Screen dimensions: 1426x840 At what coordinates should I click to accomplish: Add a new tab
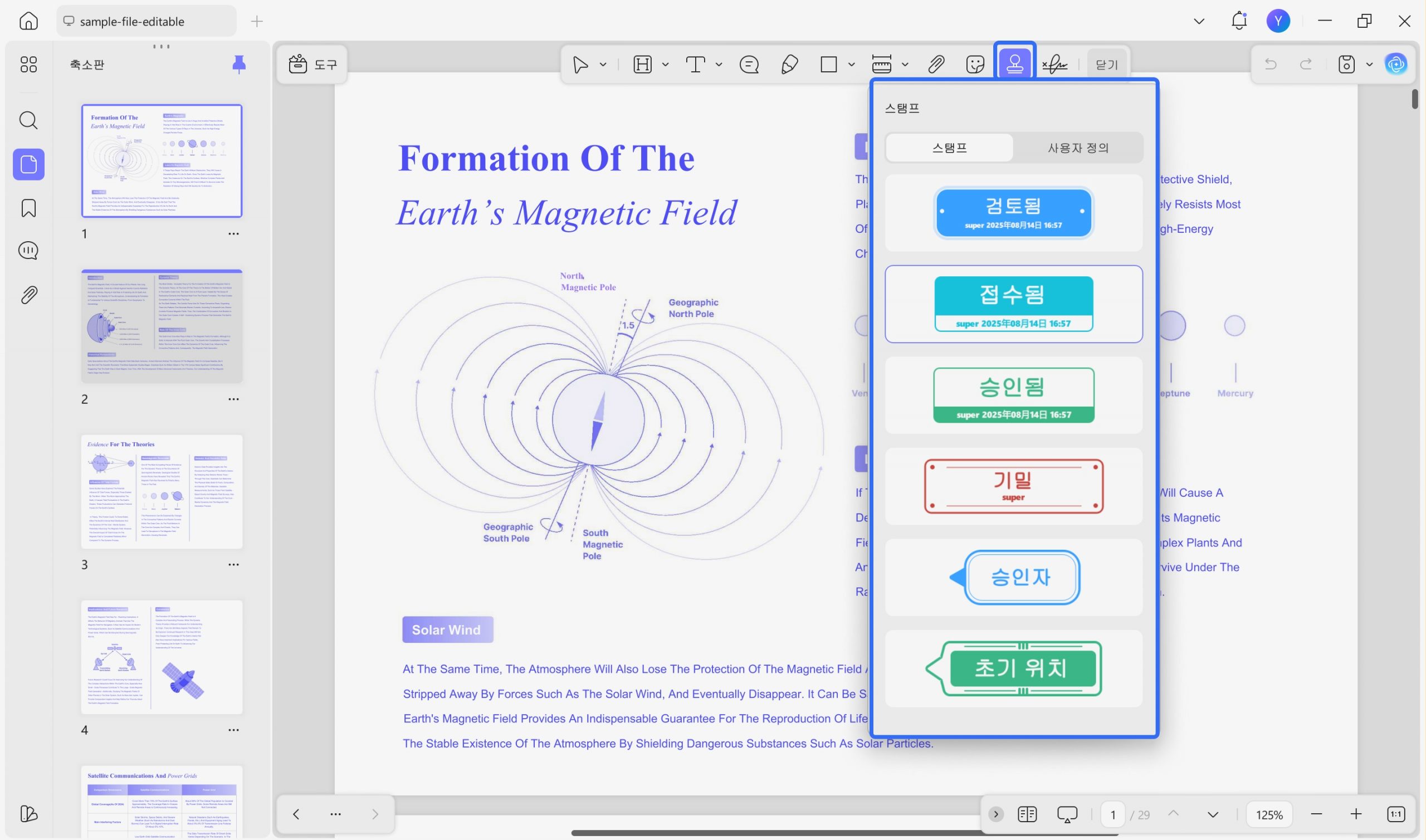coord(257,21)
